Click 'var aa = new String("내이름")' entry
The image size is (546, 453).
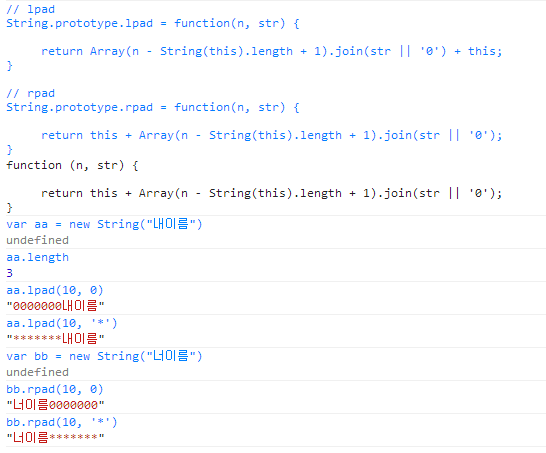[x=104, y=224]
